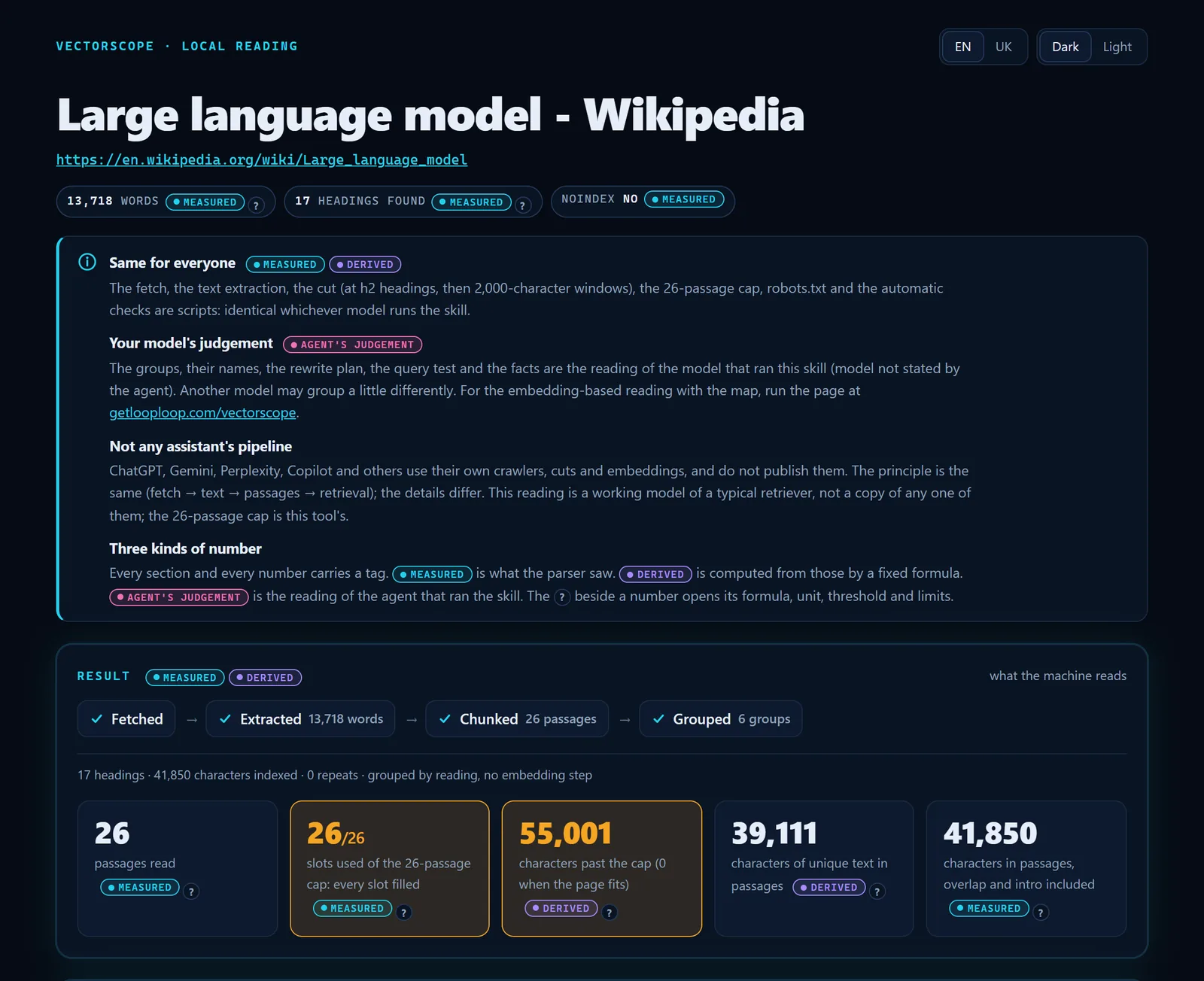Click the 55,001 value

(x=565, y=834)
